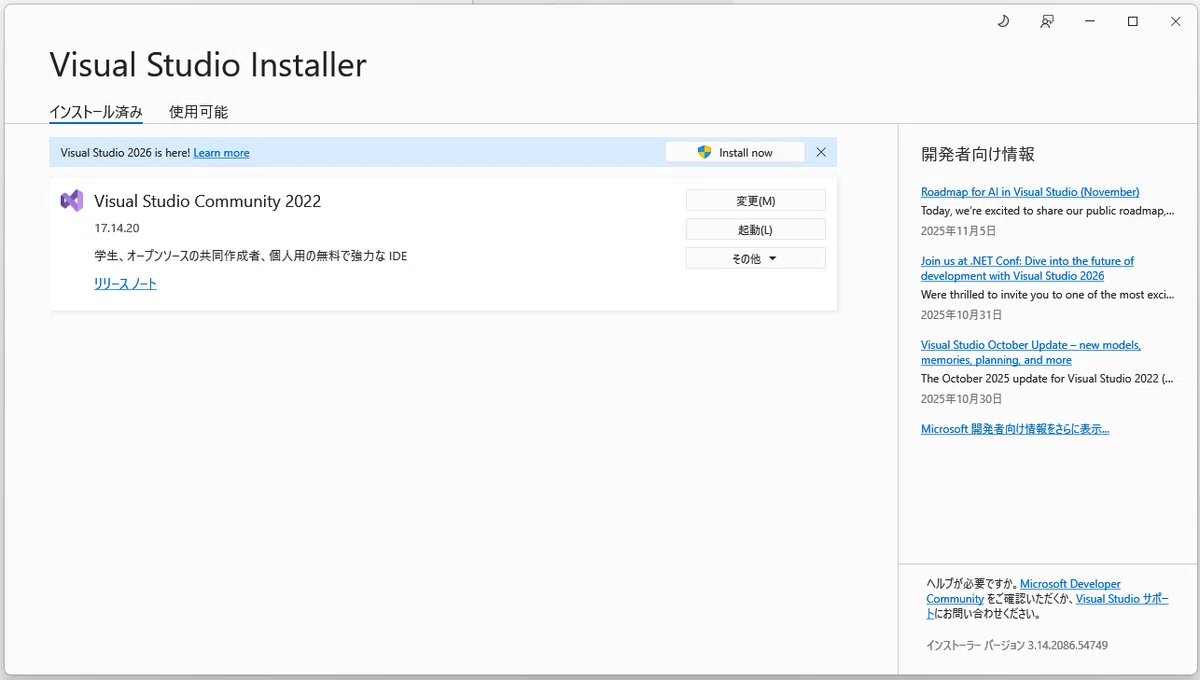Click the 変更(M) button

(756, 201)
